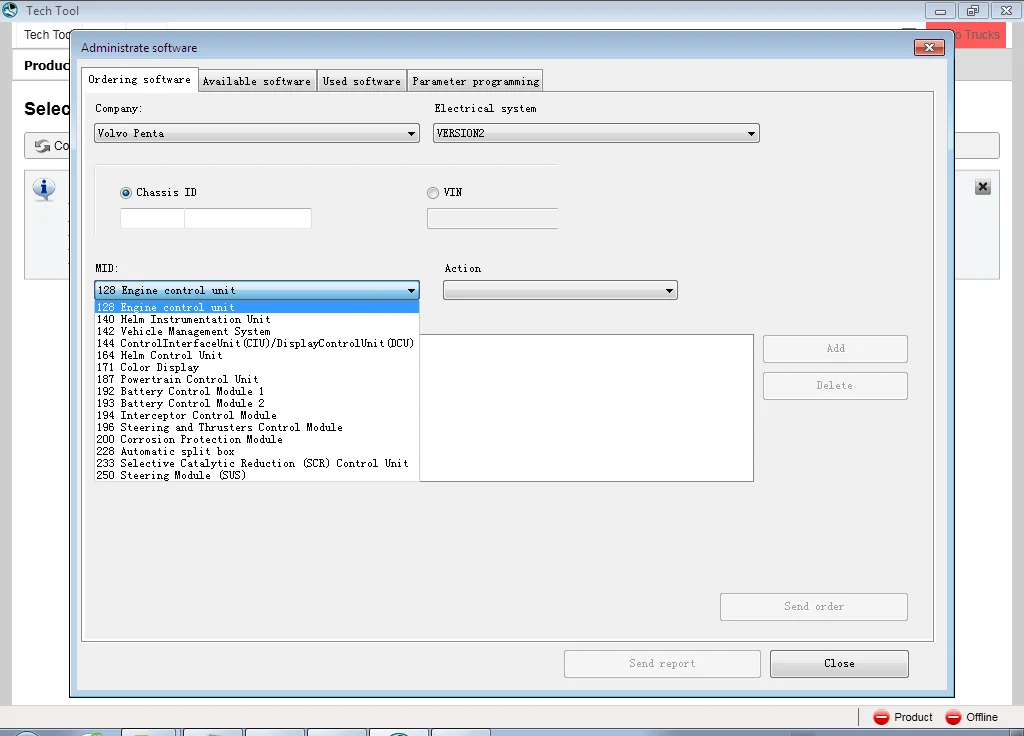The image size is (1024, 736).
Task: Dismiss the info panel with X icon
Action: (x=983, y=187)
